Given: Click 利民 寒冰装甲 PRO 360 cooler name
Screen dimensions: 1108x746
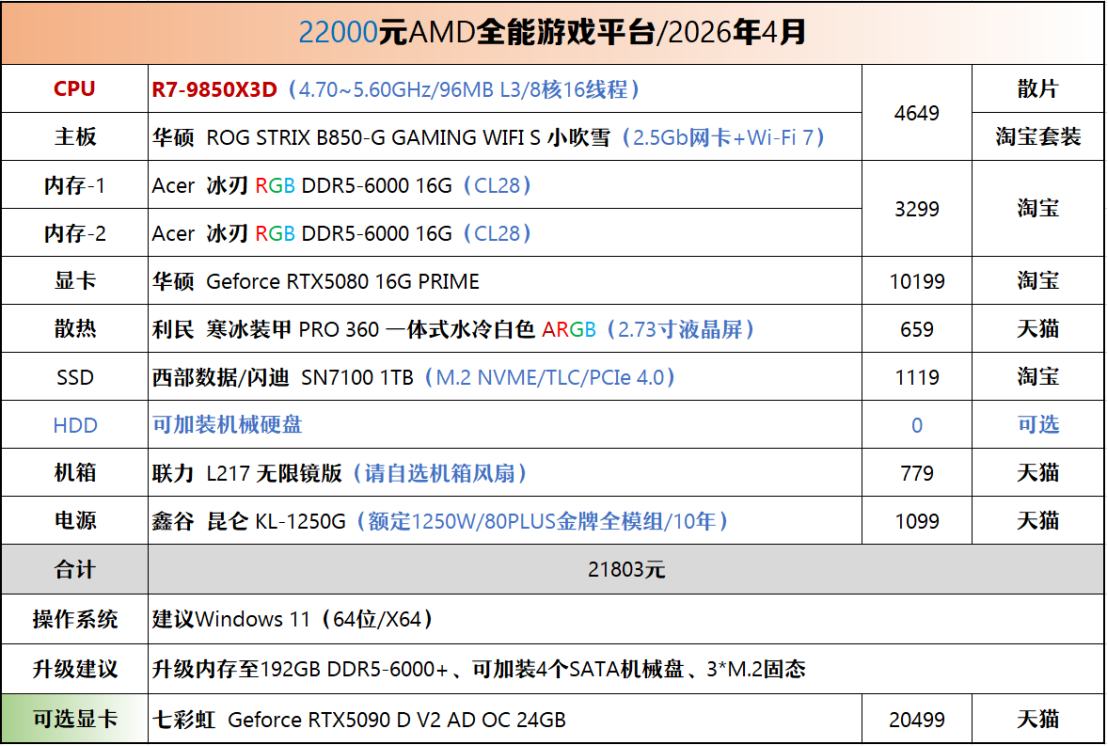Looking at the screenshot, I should pos(343,329).
